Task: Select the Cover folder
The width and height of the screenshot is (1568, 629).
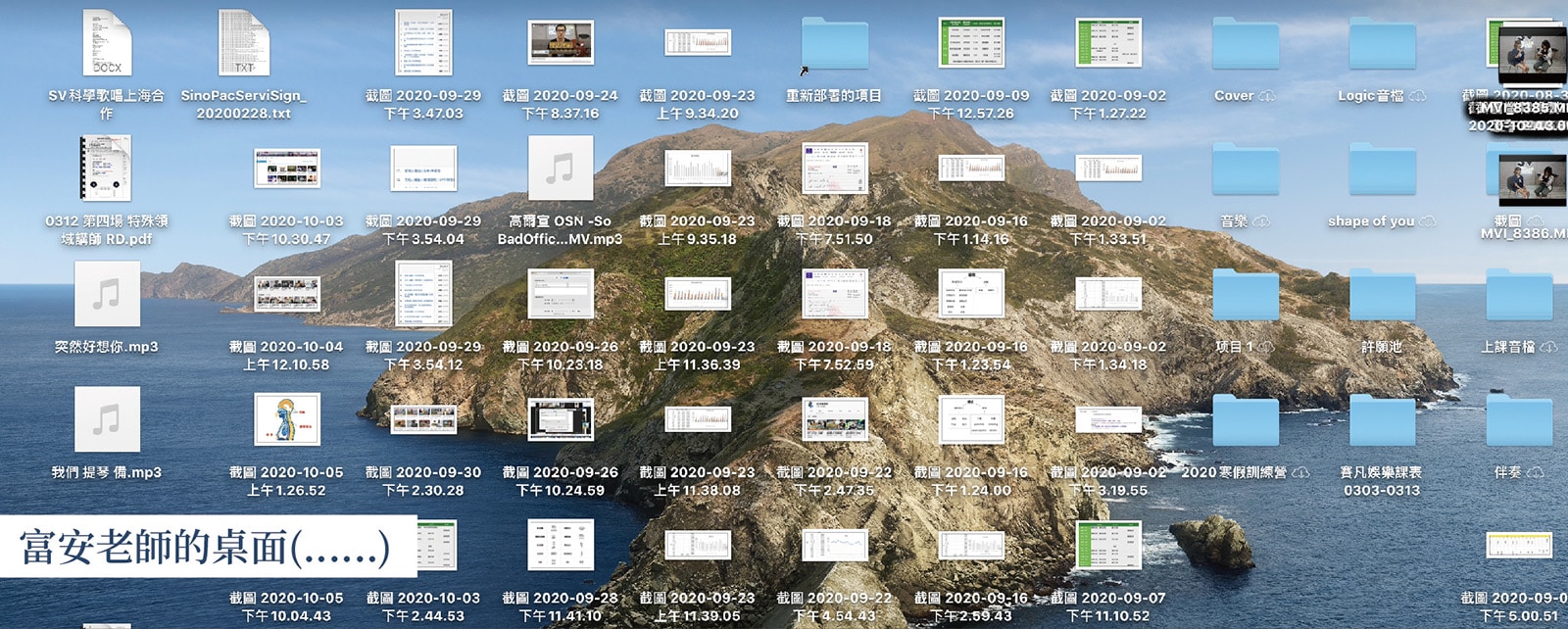Action: (x=1245, y=44)
